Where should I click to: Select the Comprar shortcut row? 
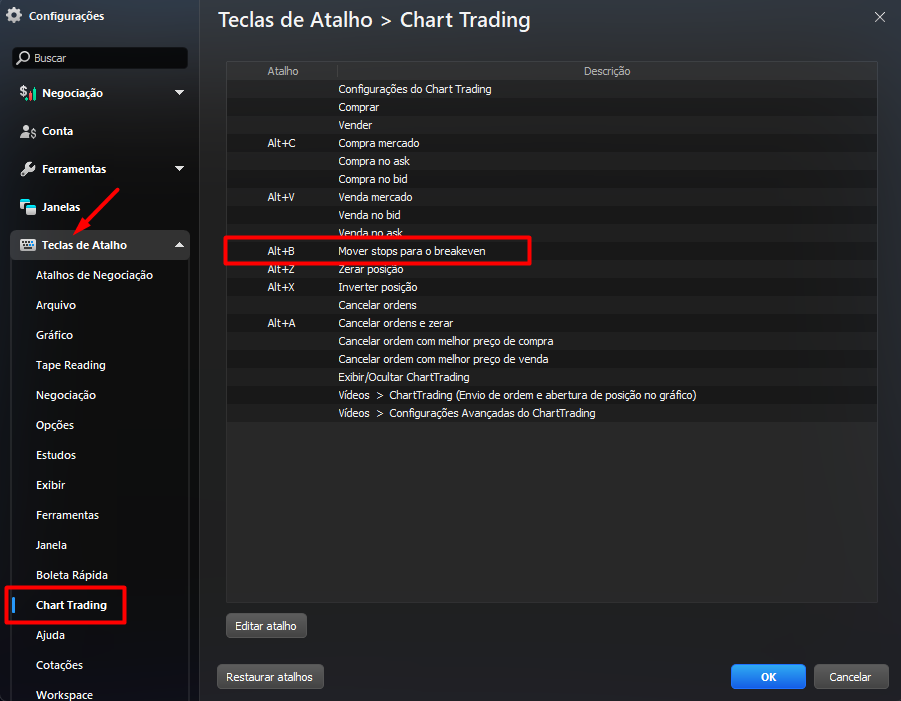(x=552, y=107)
